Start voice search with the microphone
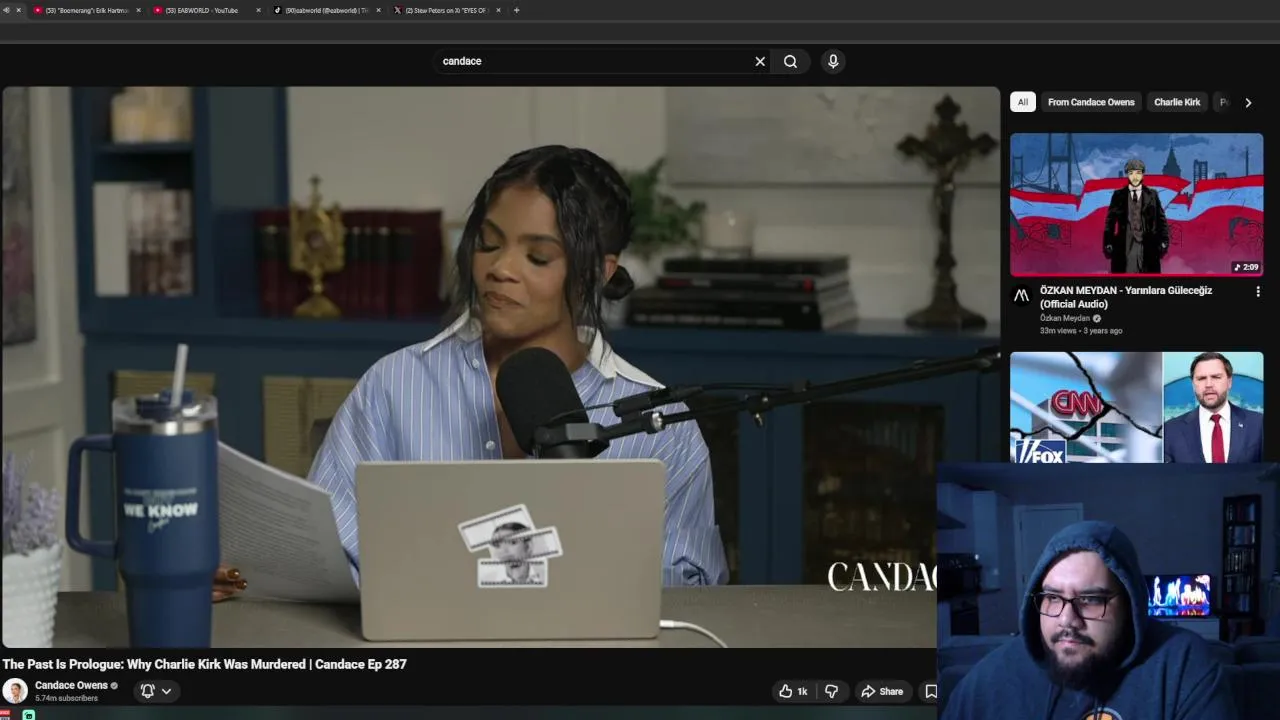 point(833,61)
